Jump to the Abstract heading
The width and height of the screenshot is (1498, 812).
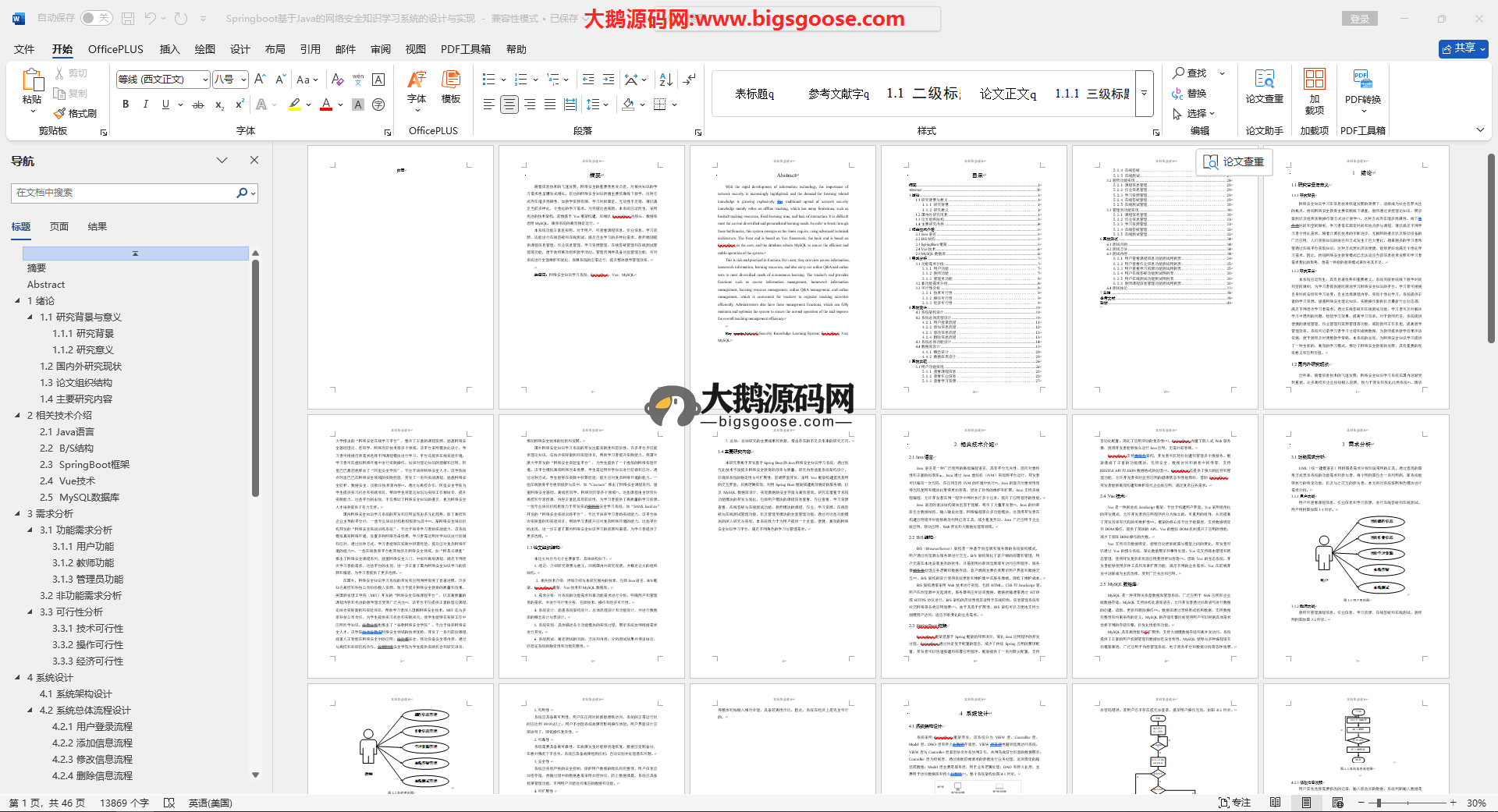coord(46,285)
